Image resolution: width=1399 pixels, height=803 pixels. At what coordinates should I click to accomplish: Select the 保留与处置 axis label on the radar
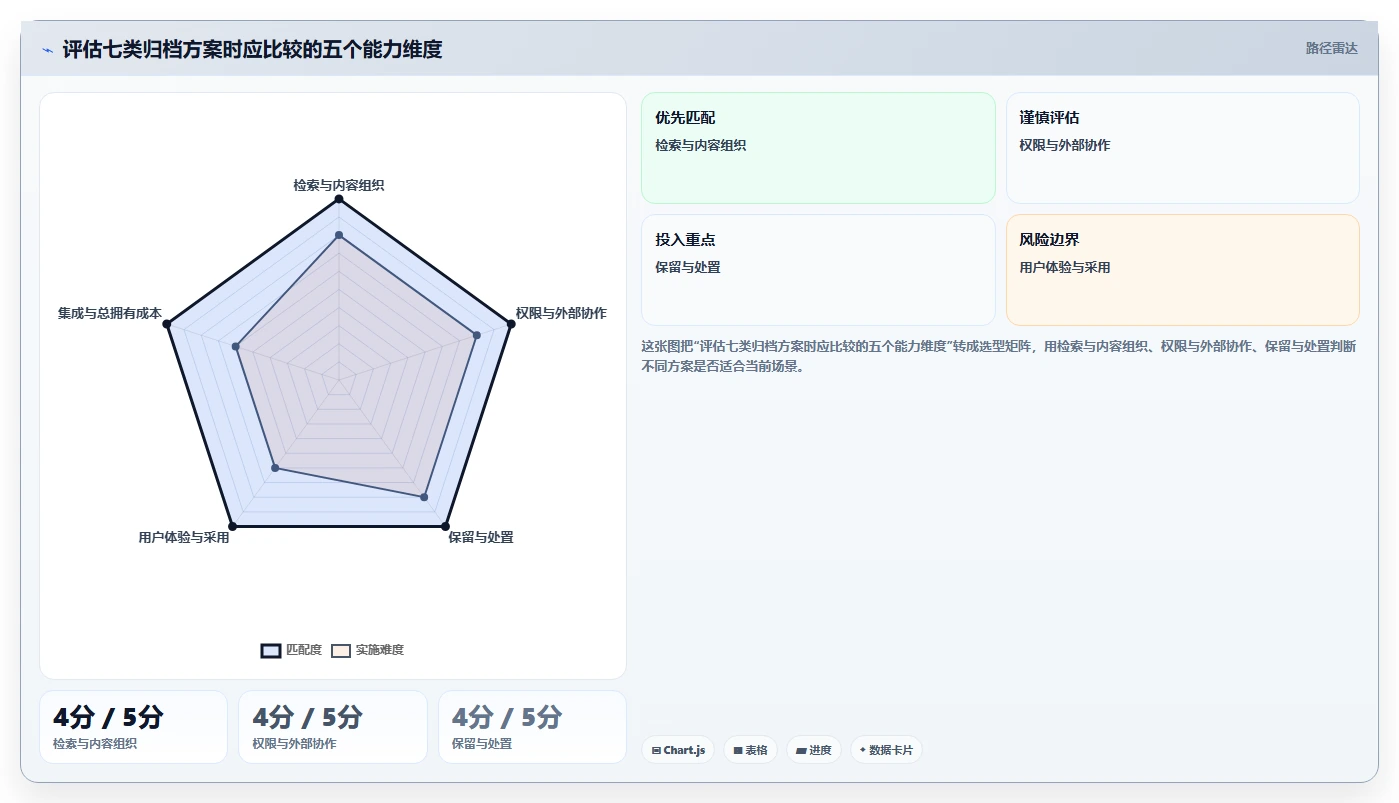481,537
